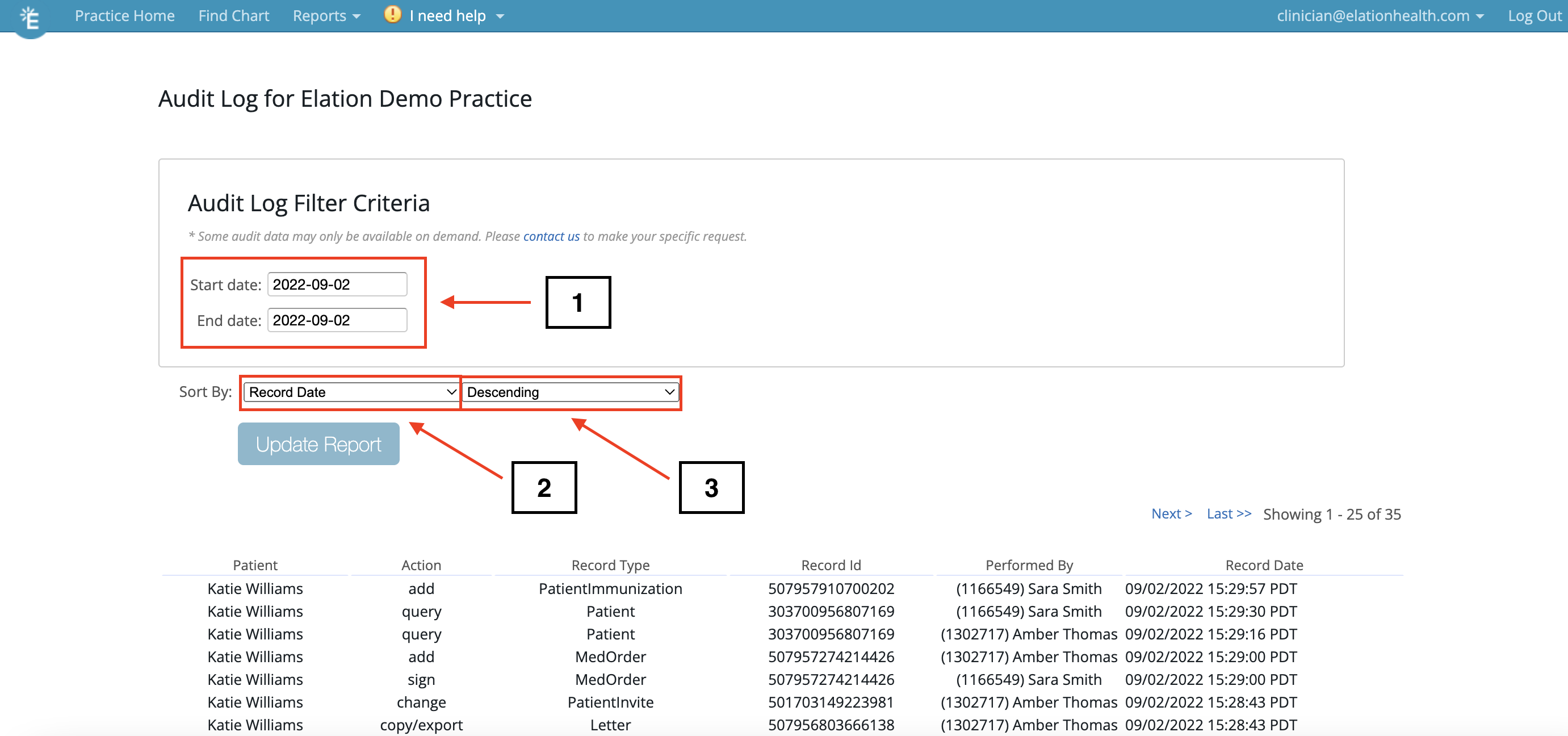Select the PatientImmunization record type cell
1568x736 pixels.
click(x=610, y=589)
